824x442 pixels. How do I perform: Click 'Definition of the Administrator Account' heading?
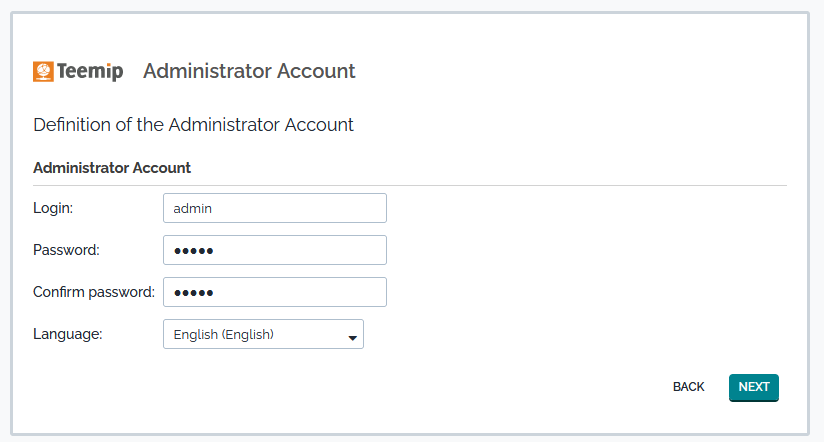193,125
